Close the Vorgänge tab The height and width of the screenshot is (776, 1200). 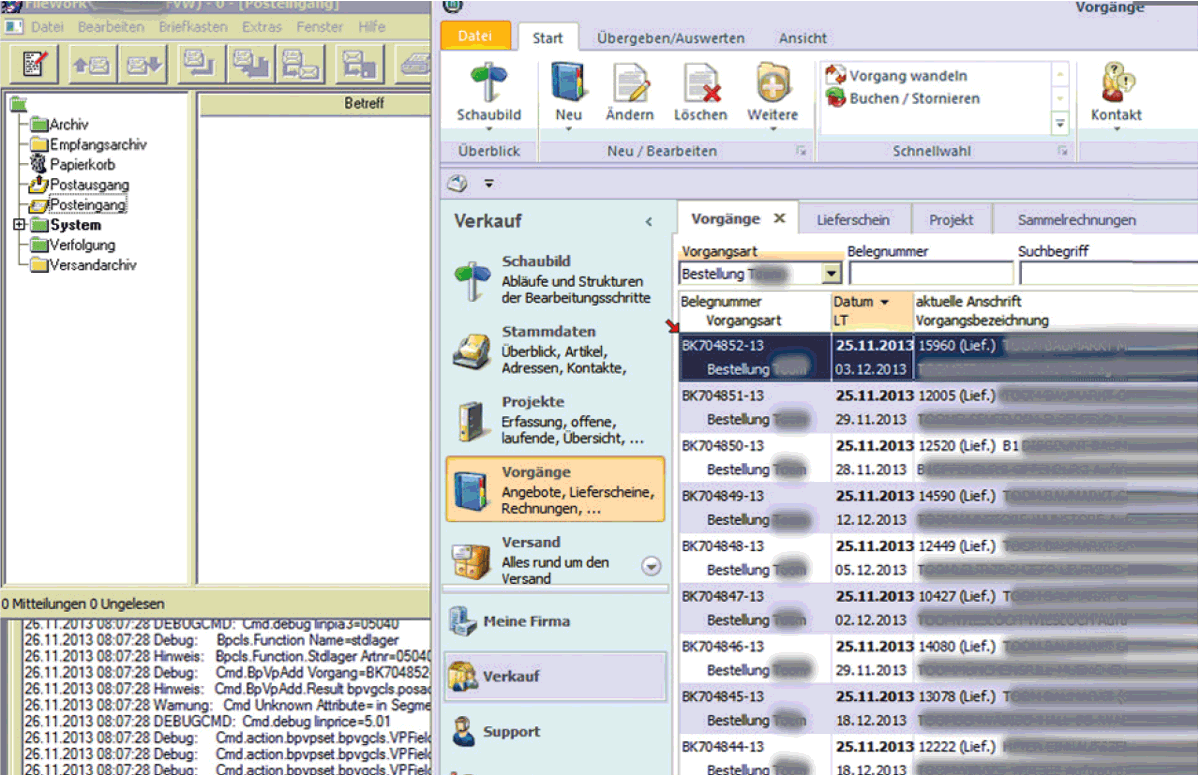780,219
